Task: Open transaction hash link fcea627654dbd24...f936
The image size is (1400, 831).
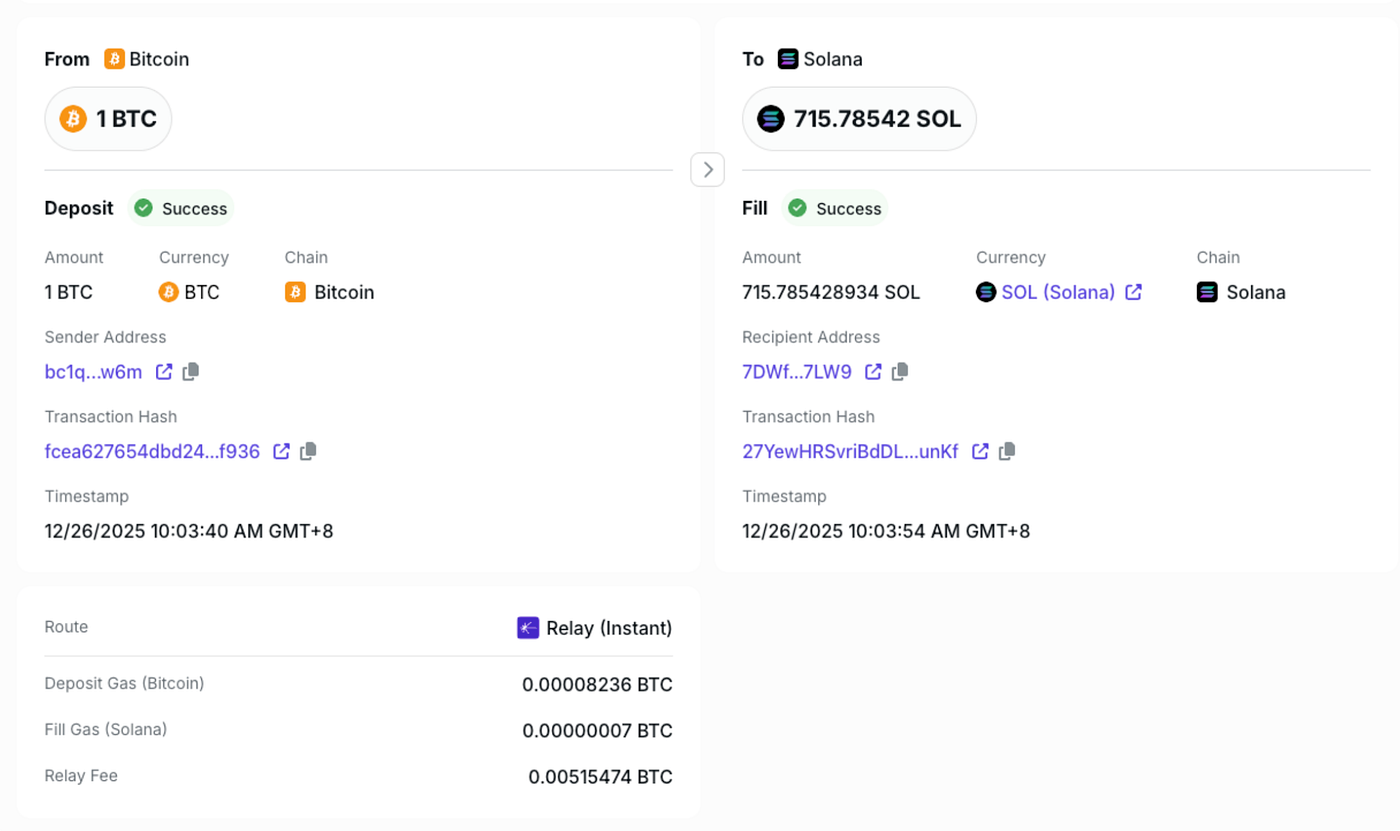Action: (x=153, y=451)
